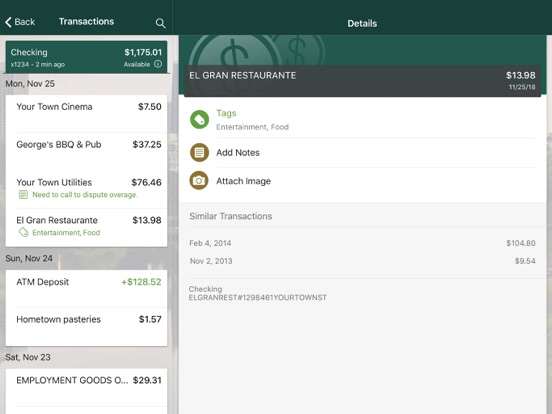
Task: Open transaction search magnifier icon
Action: click(x=161, y=23)
